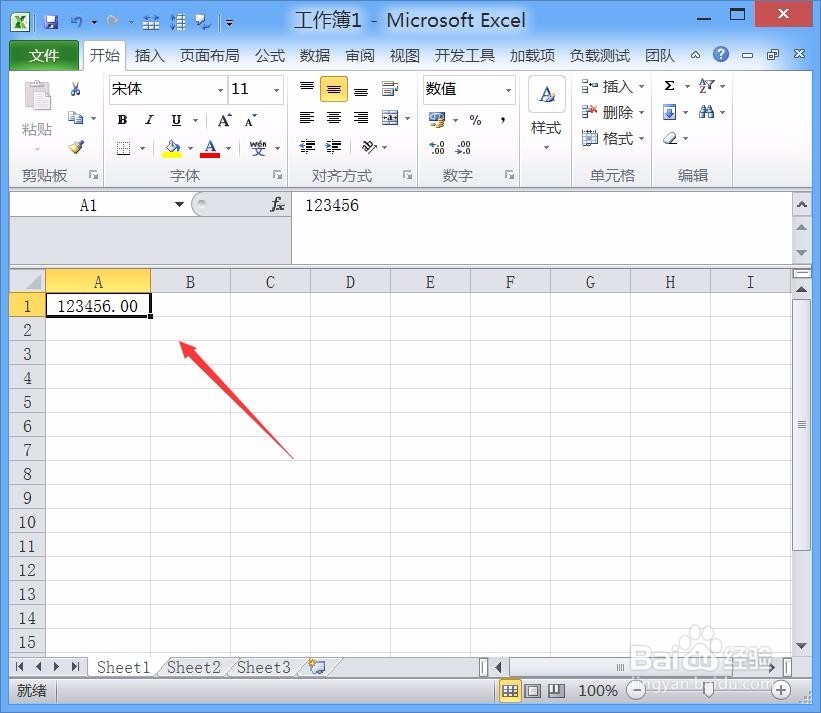Open font dialog launcher in 字体 group

pyautogui.click(x=278, y=175)
